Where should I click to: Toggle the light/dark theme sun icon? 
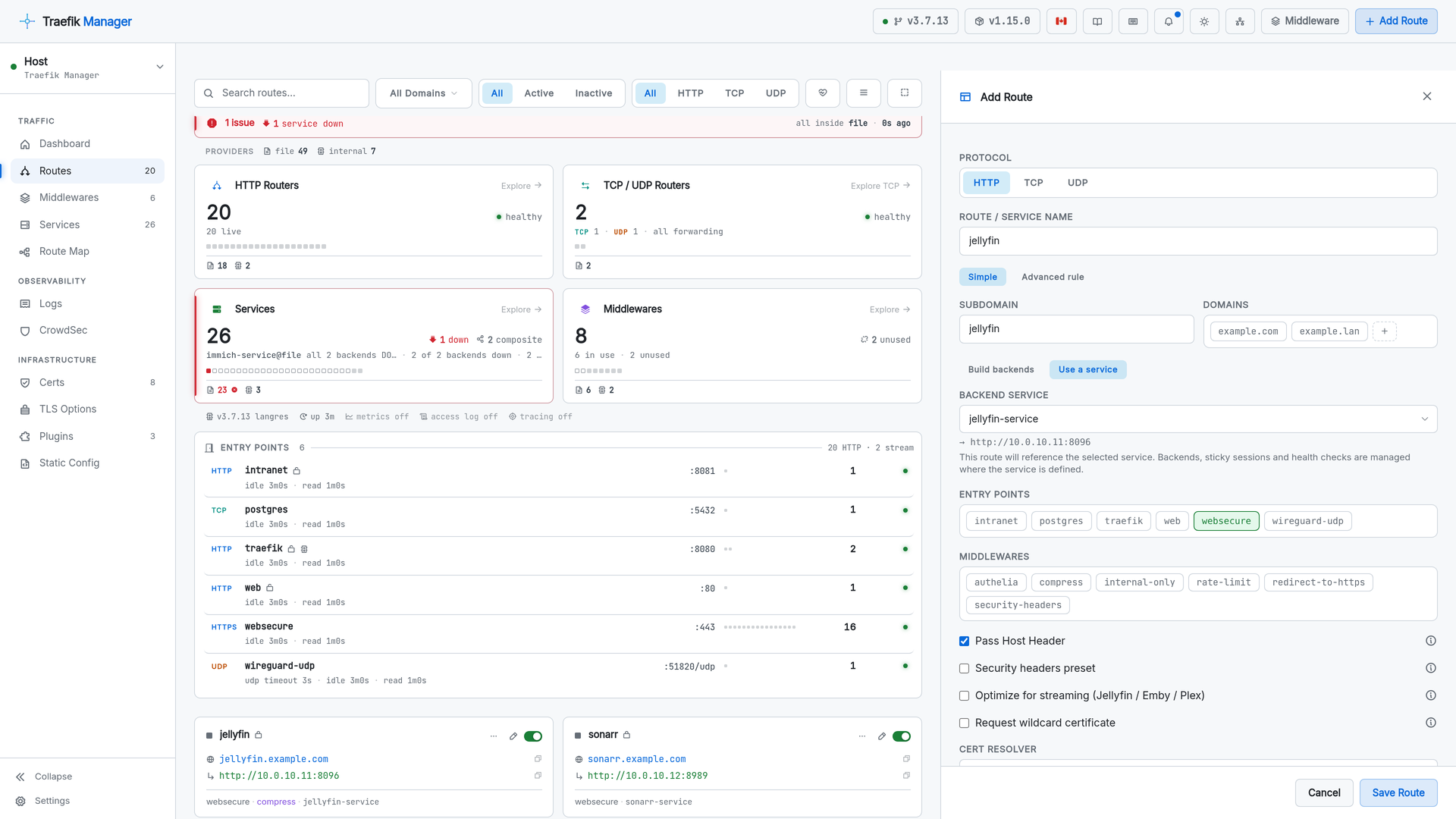tap(1204, 21)
